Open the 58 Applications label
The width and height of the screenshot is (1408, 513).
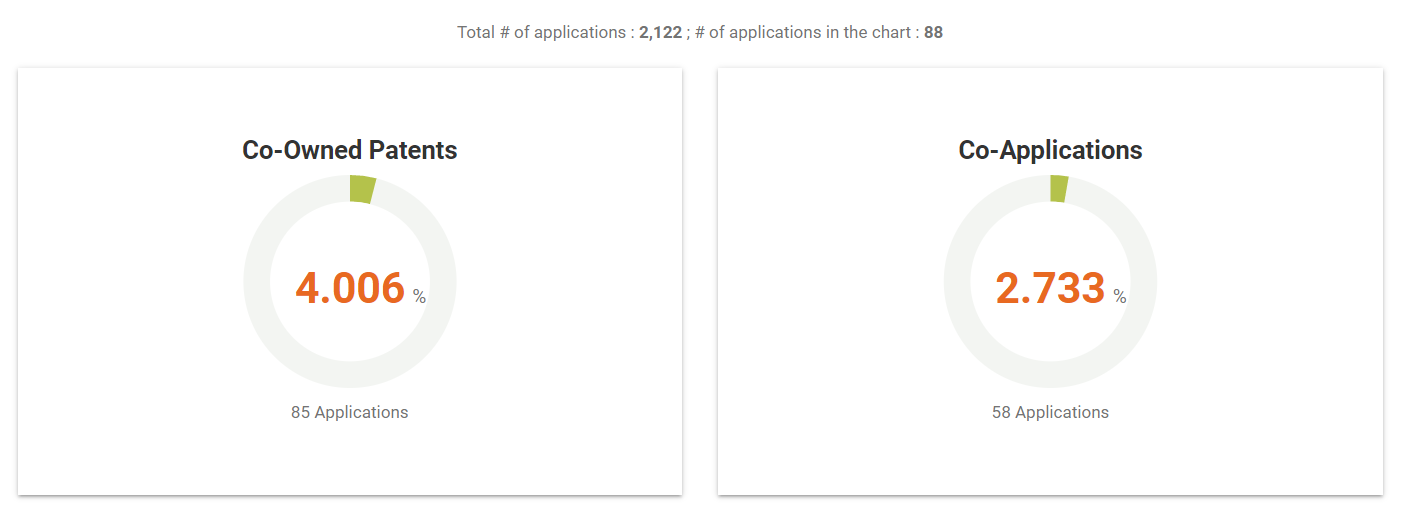coord(1050,412)
